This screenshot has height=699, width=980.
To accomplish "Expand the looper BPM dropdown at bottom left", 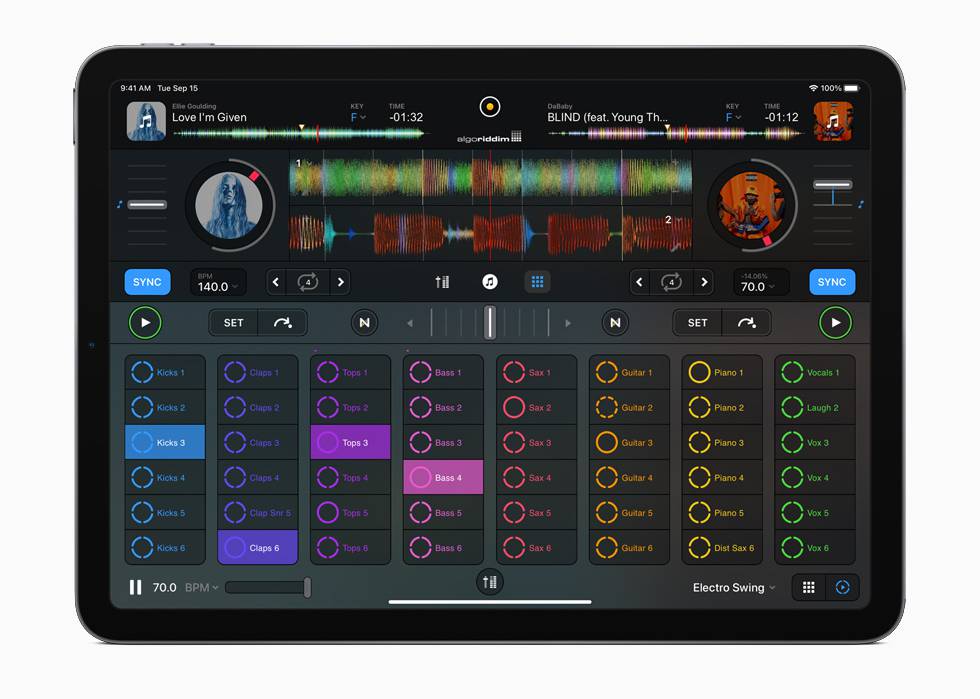I will pos(201,587).
